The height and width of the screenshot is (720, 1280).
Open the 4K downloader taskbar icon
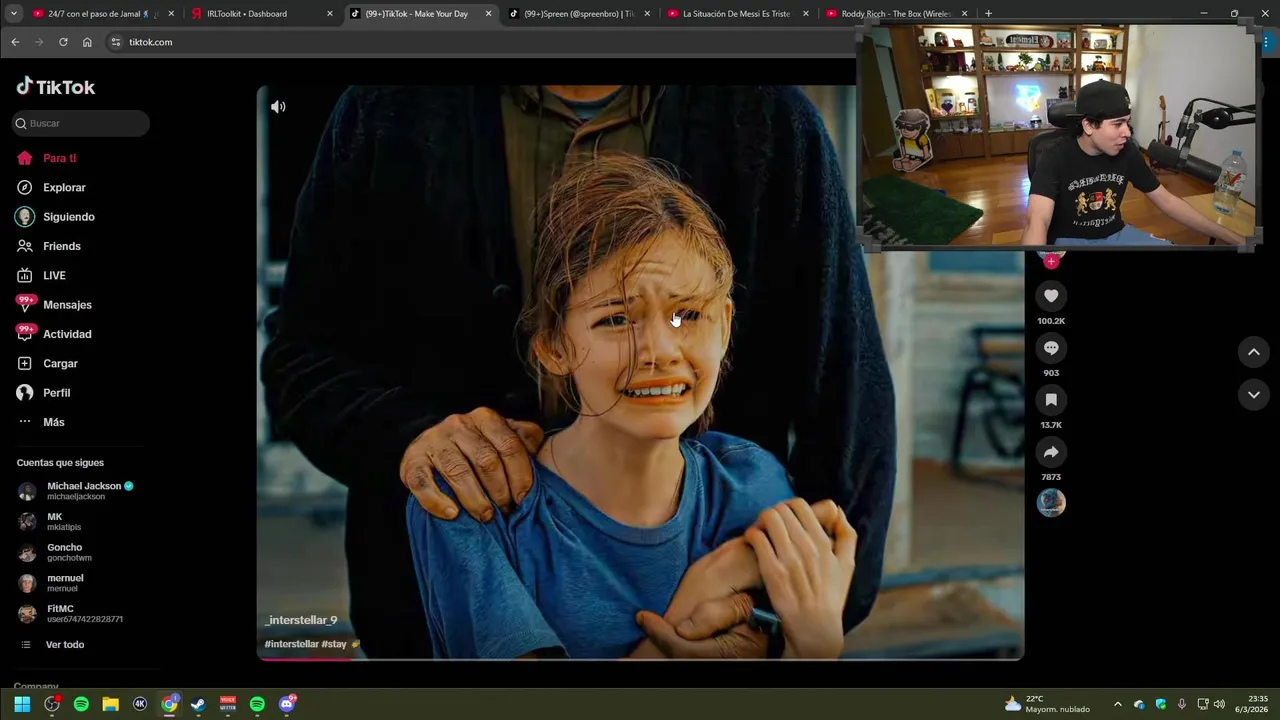point(140,704)
